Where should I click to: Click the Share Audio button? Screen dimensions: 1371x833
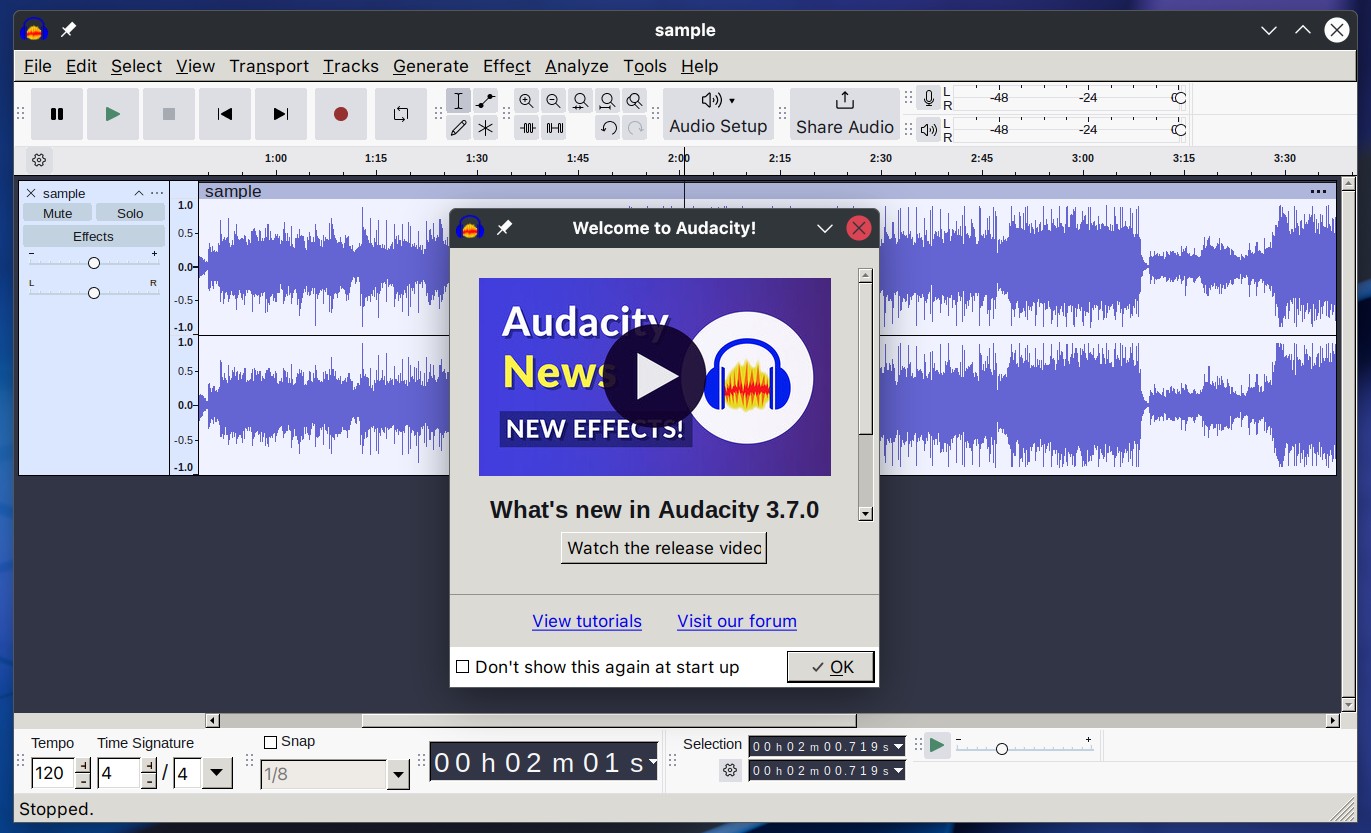pyautogui.click(x=845, y=114)
